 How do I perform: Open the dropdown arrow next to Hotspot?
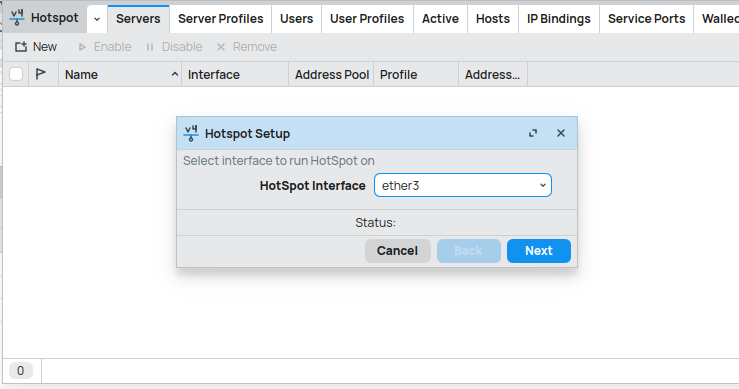click(97, 19)
